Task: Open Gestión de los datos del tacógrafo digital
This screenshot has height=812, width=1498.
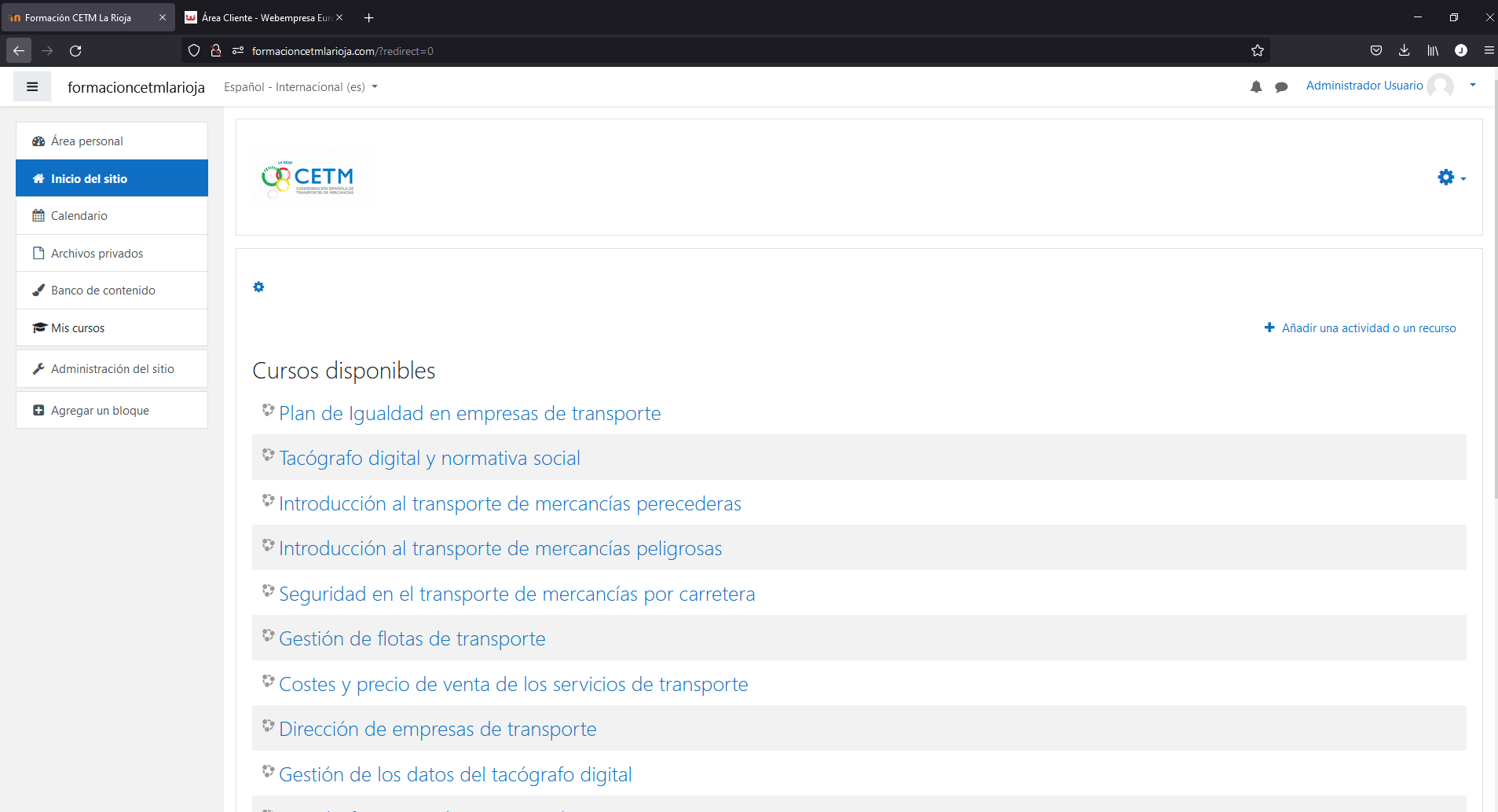Action: tap(456, 774)
